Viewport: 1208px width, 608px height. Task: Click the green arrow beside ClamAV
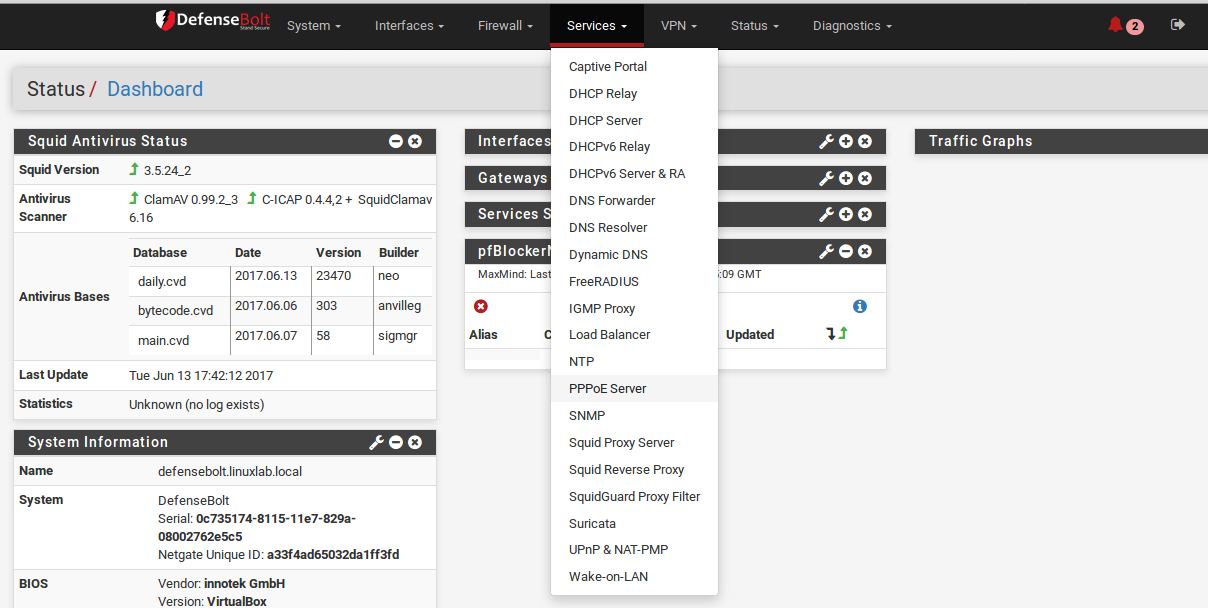(x=134, y=199)
